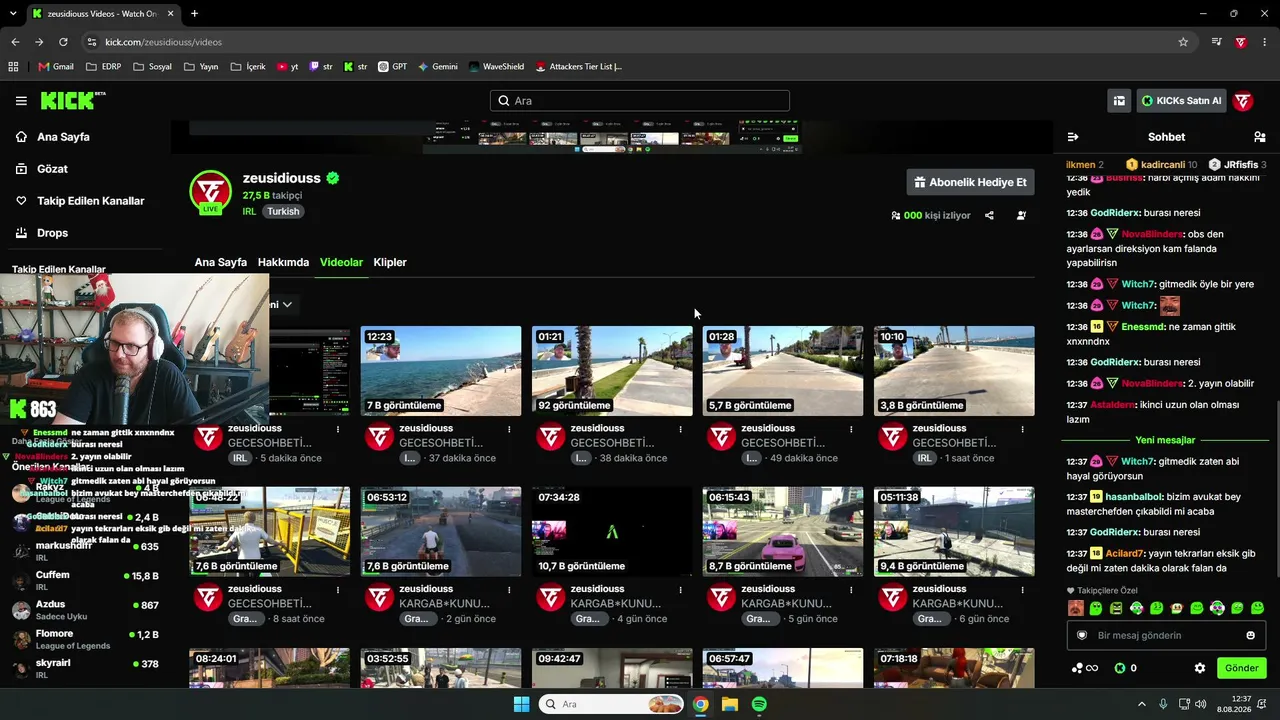Open the Flomore channel in the sidebar
This screenshot has height=720, width=1280.
click(x=85, y=639)
